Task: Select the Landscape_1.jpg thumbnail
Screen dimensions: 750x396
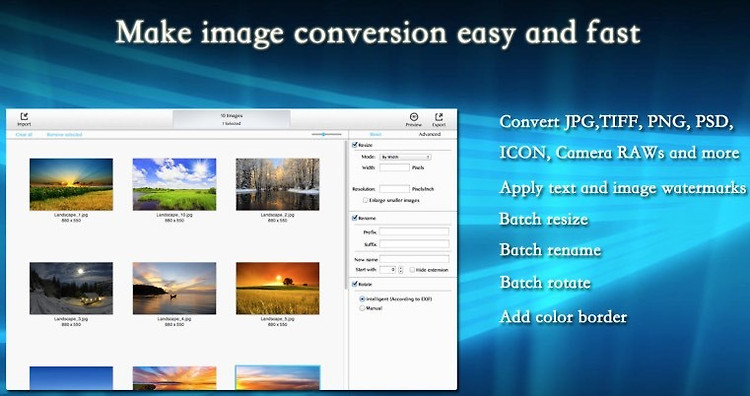Action: click(71, 185)
